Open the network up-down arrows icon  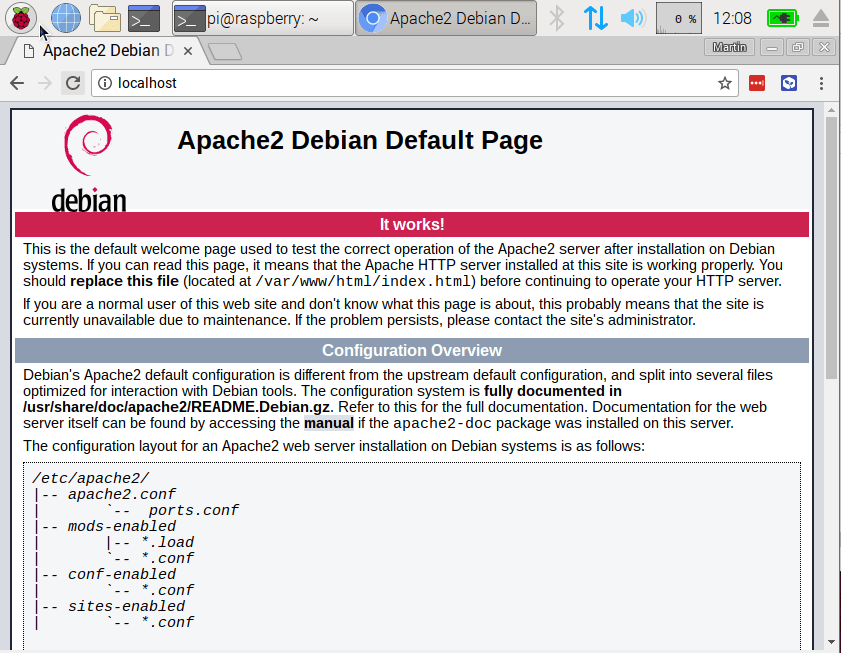(595, 18)
